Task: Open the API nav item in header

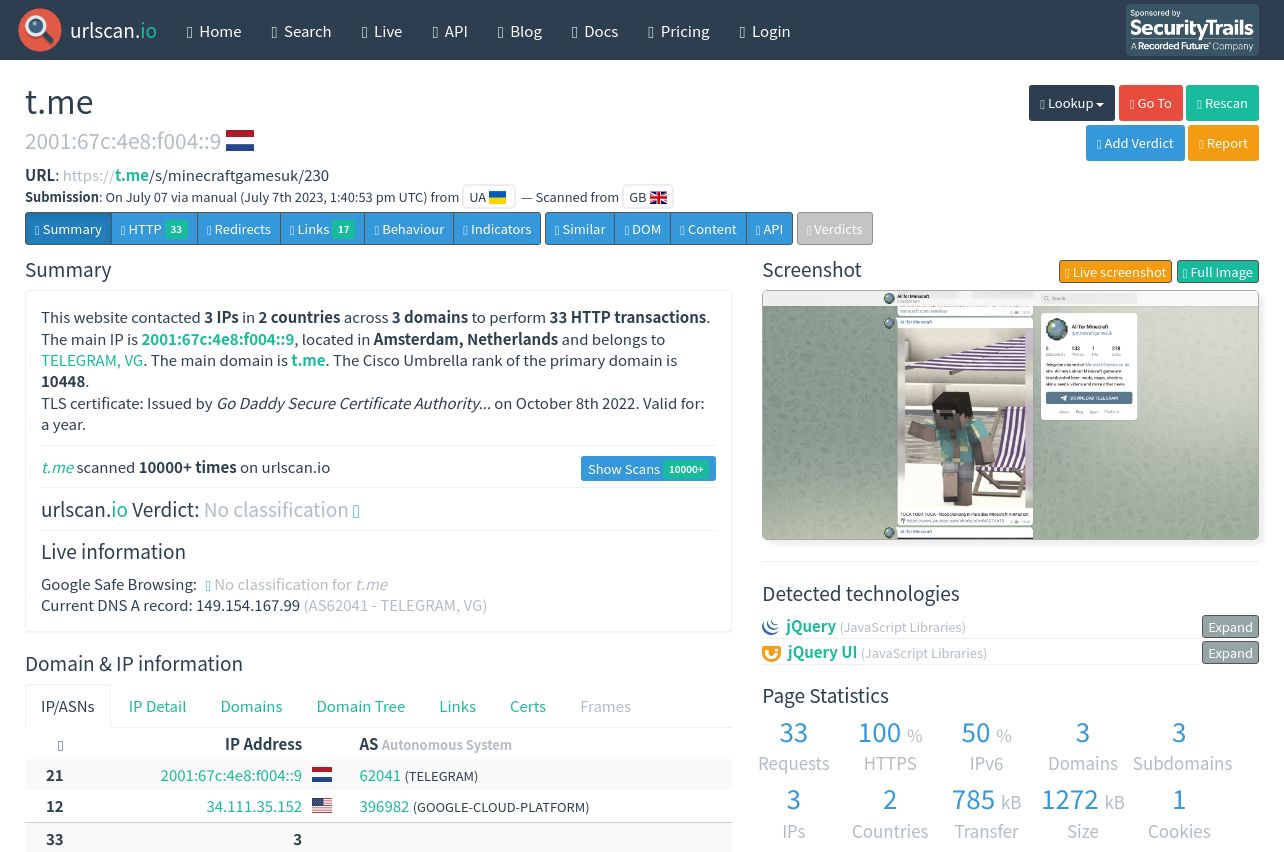Action: pos(450,31)
